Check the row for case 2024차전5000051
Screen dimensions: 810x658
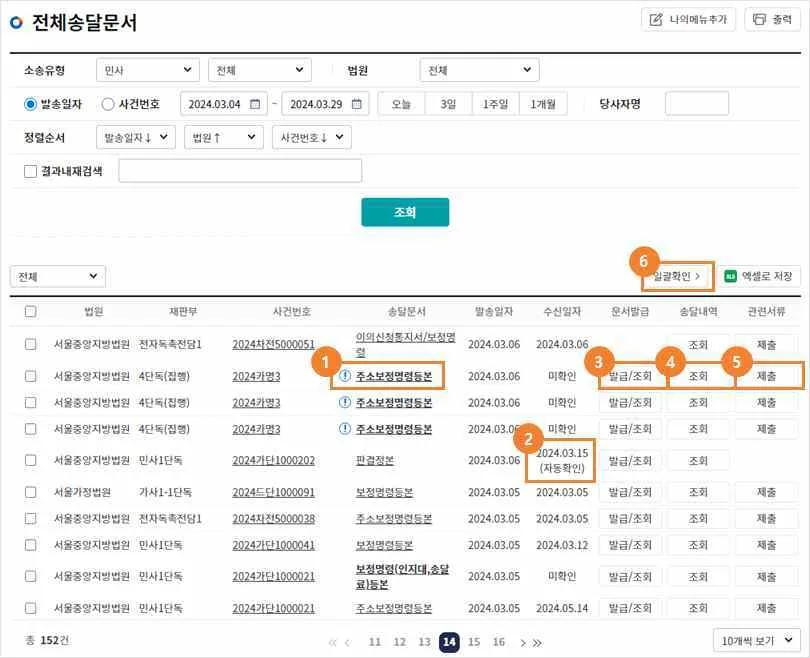coord(30,344)
